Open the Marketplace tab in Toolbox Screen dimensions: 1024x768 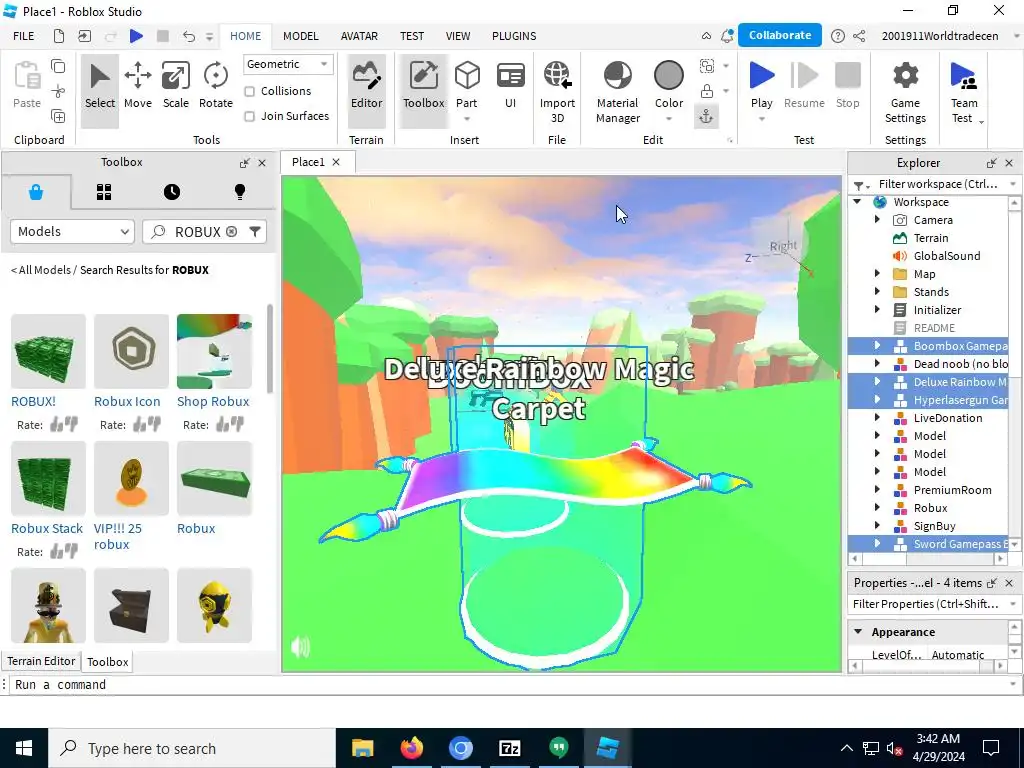coord(36,192)
